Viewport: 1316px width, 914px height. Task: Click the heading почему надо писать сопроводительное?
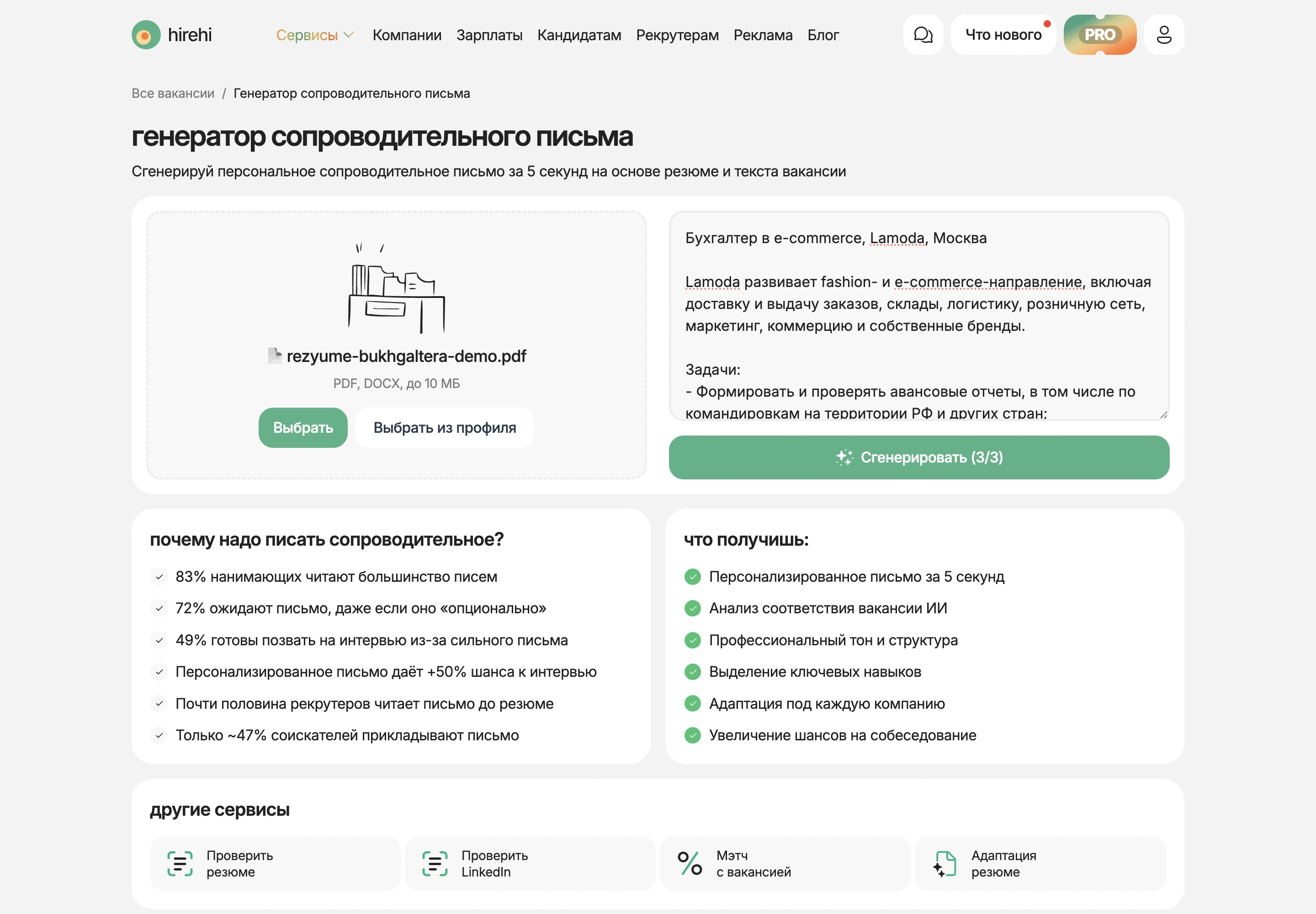(x=327, y=539)
